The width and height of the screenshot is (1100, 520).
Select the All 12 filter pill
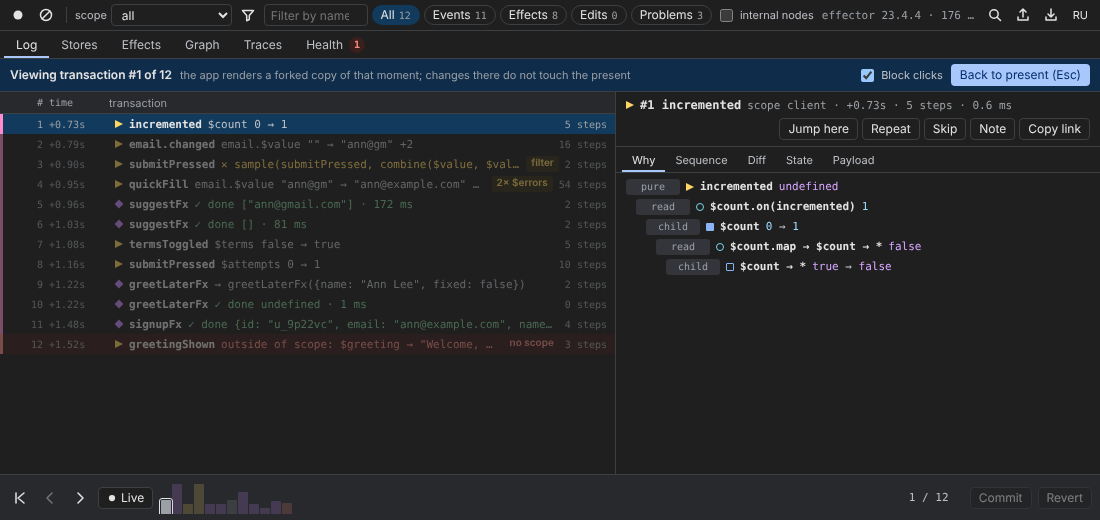click(x=396, y=15)
